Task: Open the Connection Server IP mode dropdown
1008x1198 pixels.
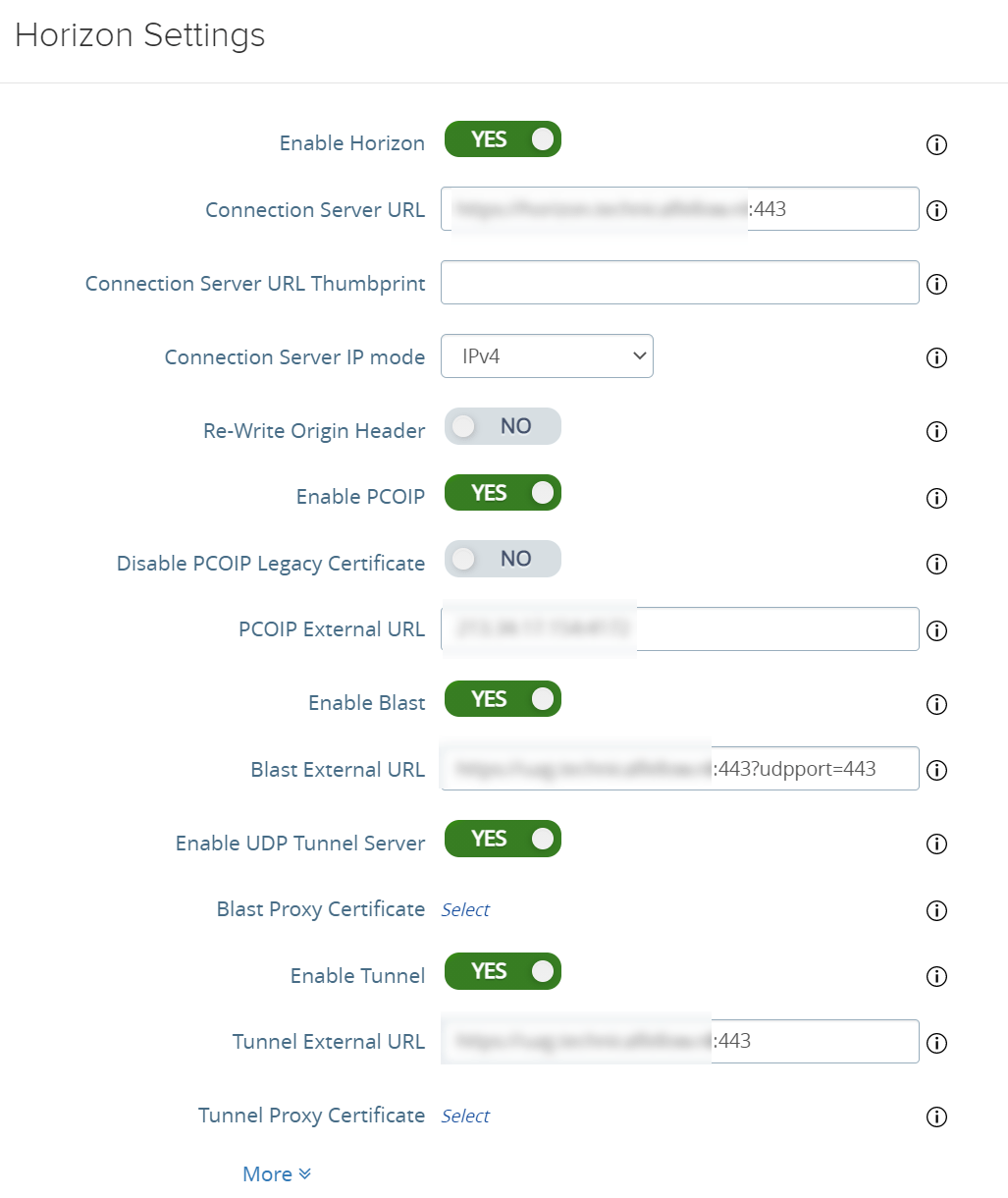Action: [x=547, y=356]
